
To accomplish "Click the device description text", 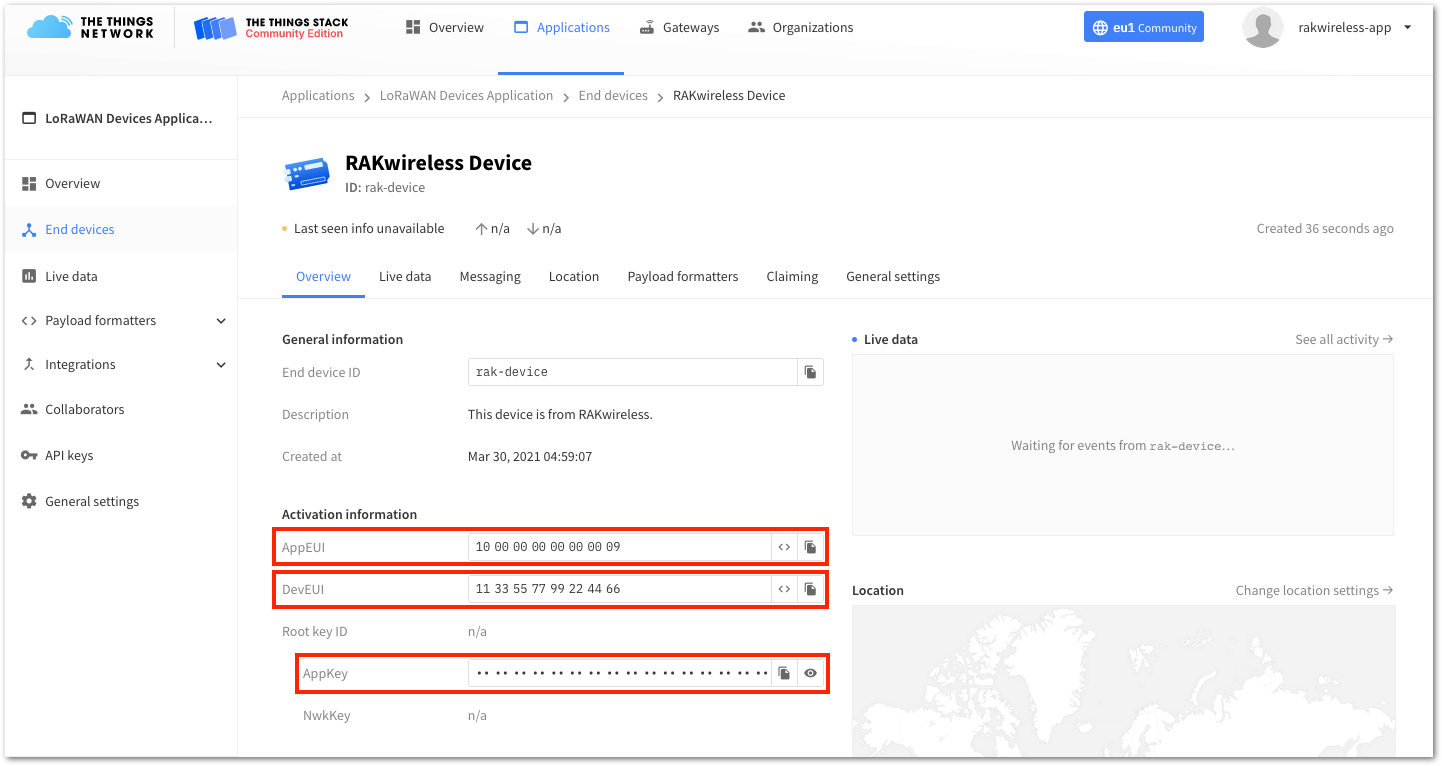I will click(560, 415).
